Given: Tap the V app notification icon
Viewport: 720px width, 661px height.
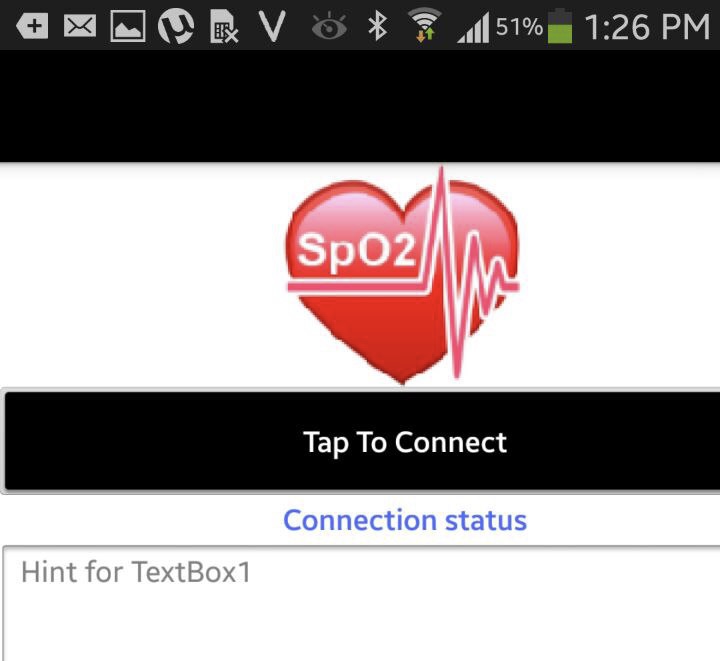Looking at the screenshot, I should pos(272,26).
